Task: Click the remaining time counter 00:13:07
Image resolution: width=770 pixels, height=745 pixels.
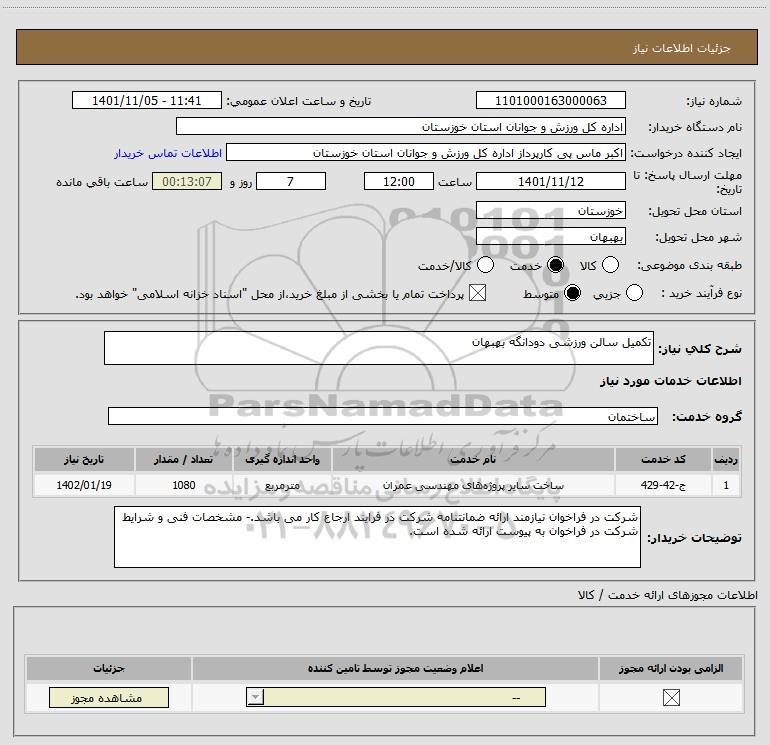Action: [x=187, y=181]
